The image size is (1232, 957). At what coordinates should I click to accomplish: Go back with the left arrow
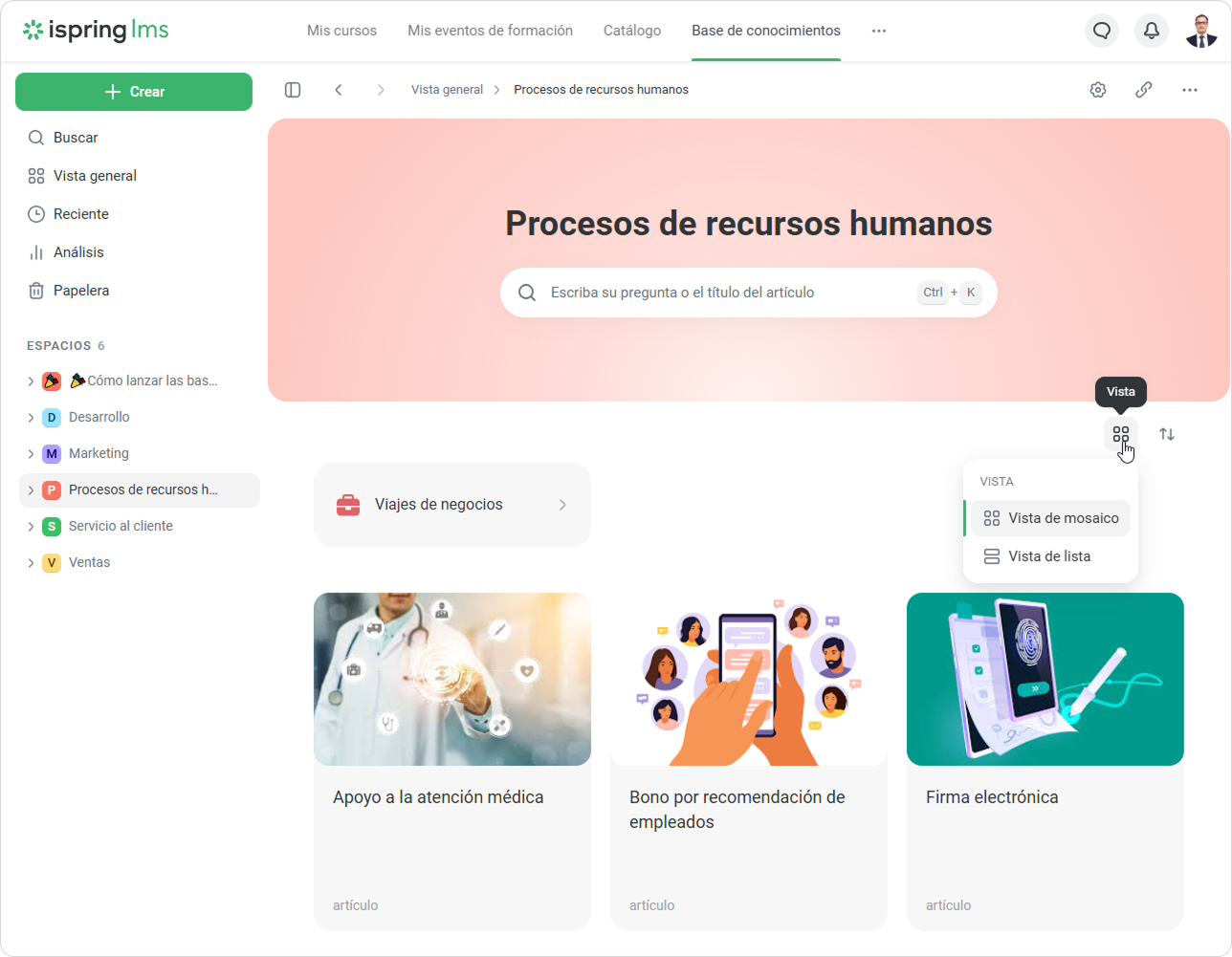coord(339,90)
